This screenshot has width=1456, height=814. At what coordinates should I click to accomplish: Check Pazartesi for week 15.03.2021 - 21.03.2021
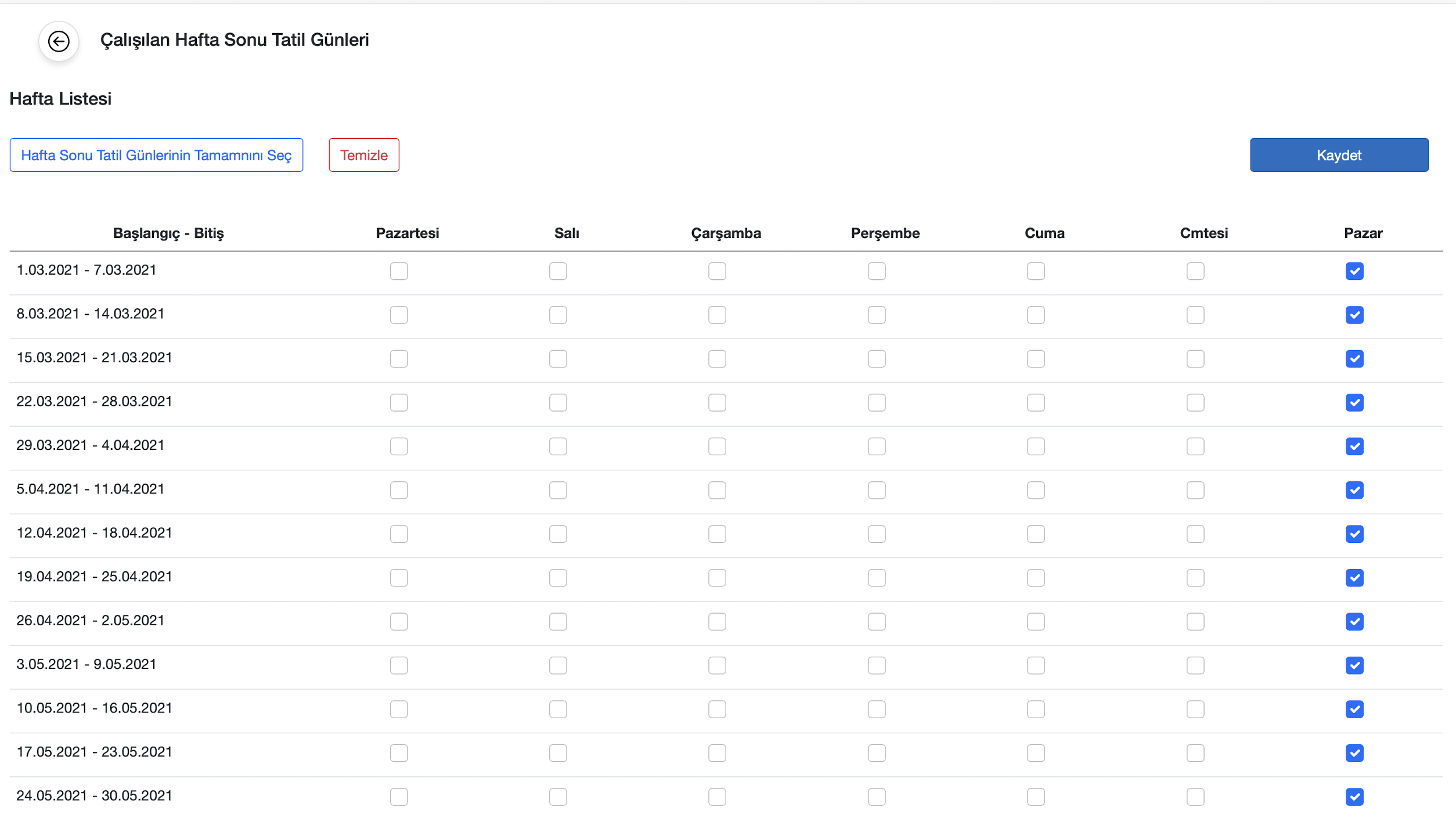click(399, 359)
